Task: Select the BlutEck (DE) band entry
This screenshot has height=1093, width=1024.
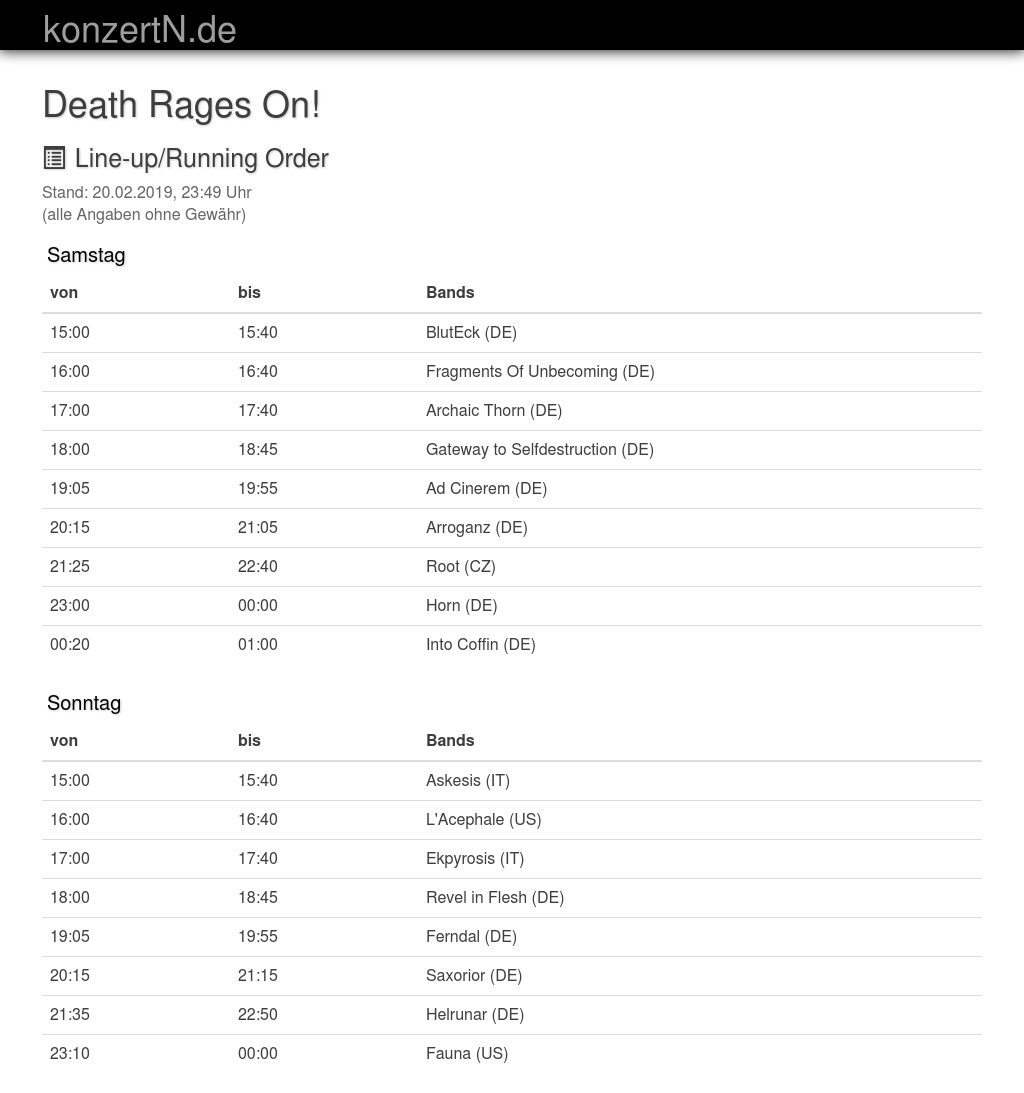Action: pos(471,332)
